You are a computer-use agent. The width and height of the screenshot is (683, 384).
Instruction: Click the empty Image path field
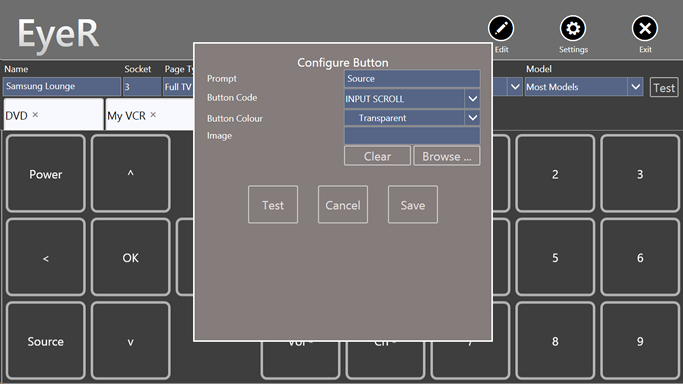(x=412, y=135)
